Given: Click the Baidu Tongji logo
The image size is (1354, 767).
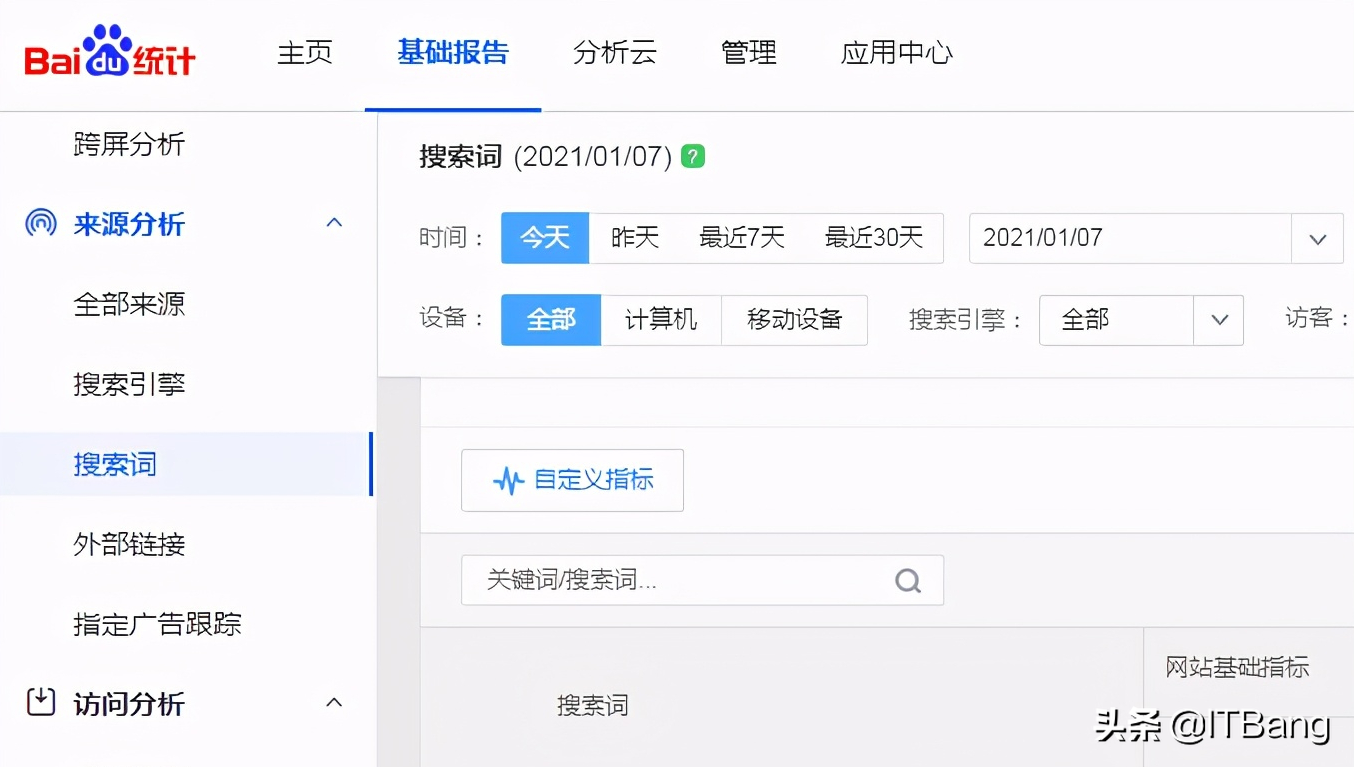Looking at the screenshot, I should [110, 52].
